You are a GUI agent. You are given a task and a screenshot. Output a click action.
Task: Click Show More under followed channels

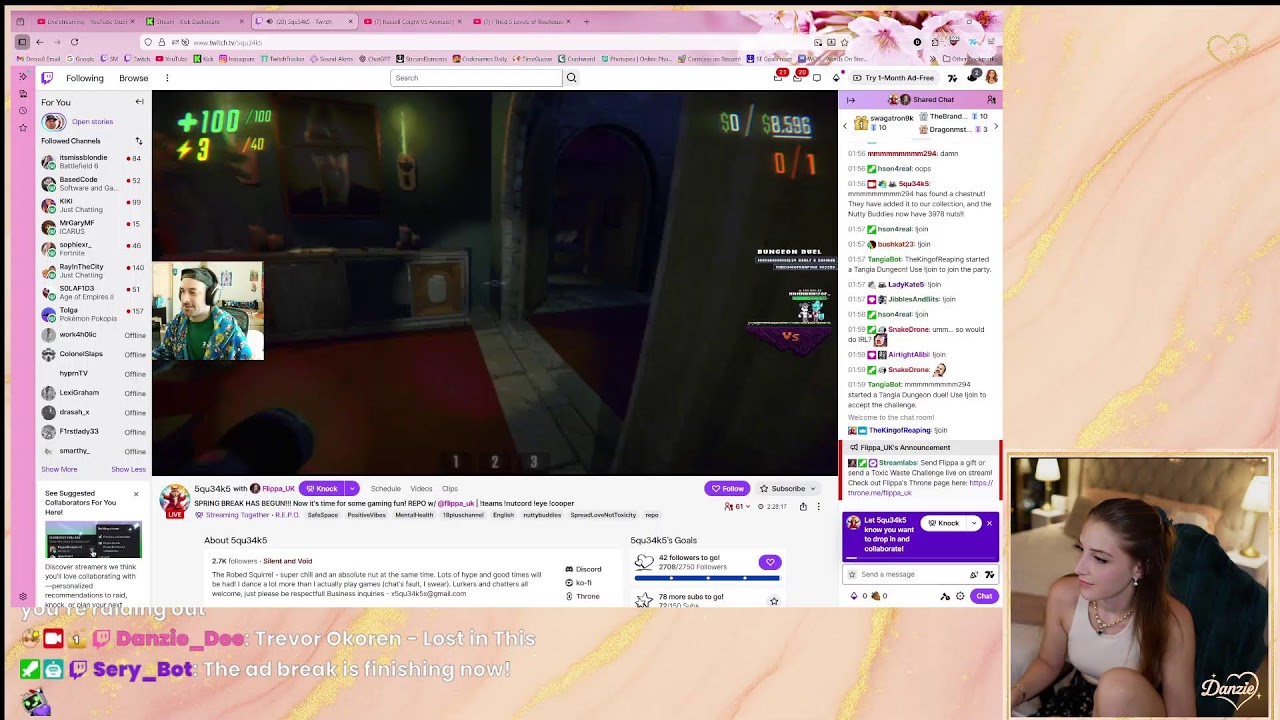pyautogui.click(x=59, y=469)
